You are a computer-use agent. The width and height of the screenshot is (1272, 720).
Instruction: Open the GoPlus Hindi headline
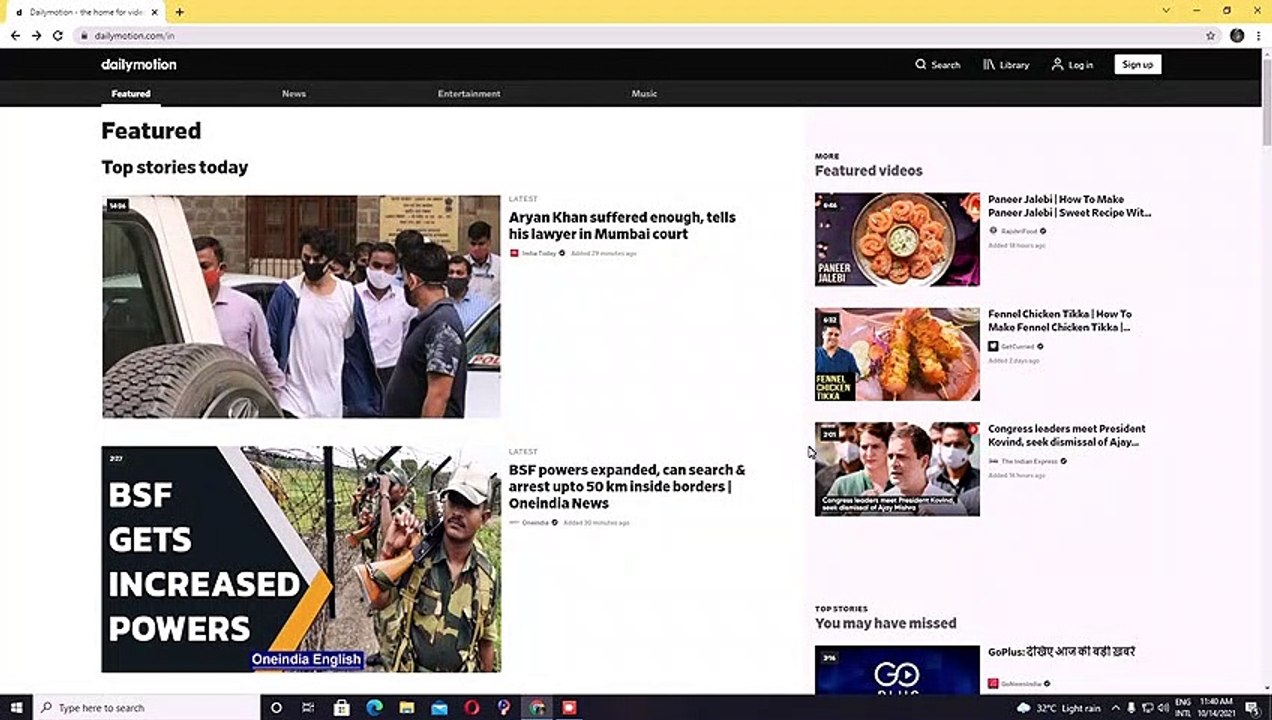tap(1061, 652)
